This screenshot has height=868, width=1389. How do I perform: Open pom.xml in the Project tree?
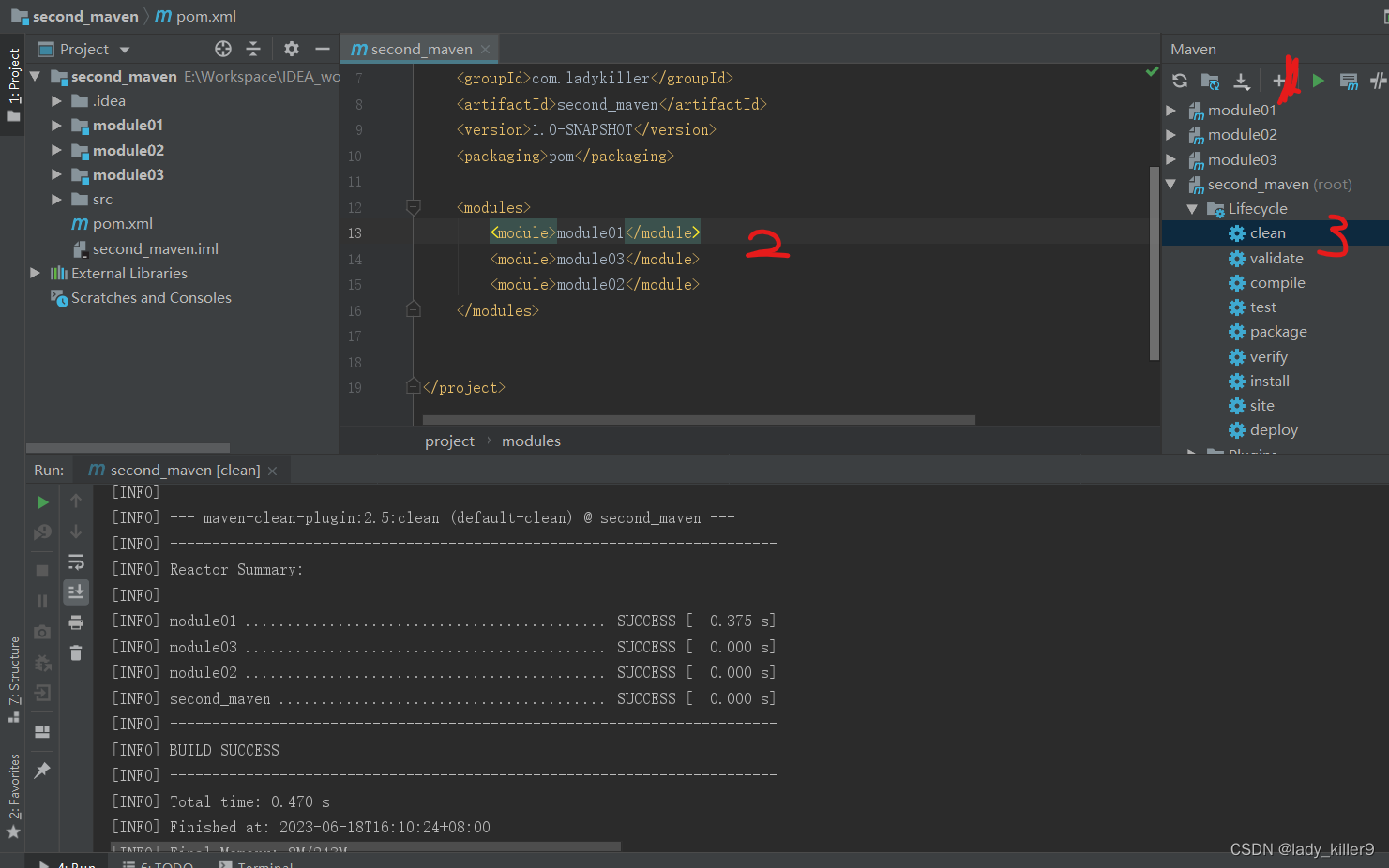click(122, 224)
